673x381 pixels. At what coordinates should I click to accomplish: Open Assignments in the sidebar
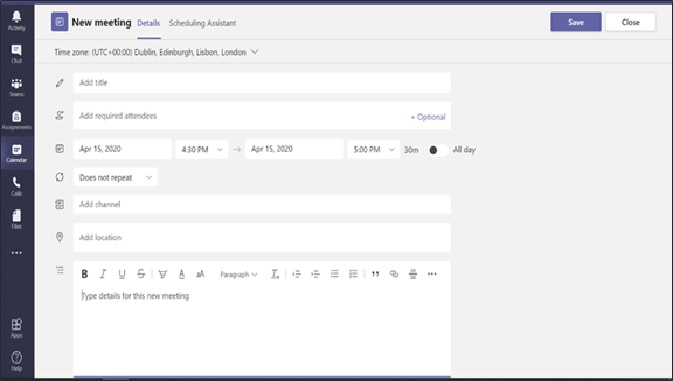16,120
